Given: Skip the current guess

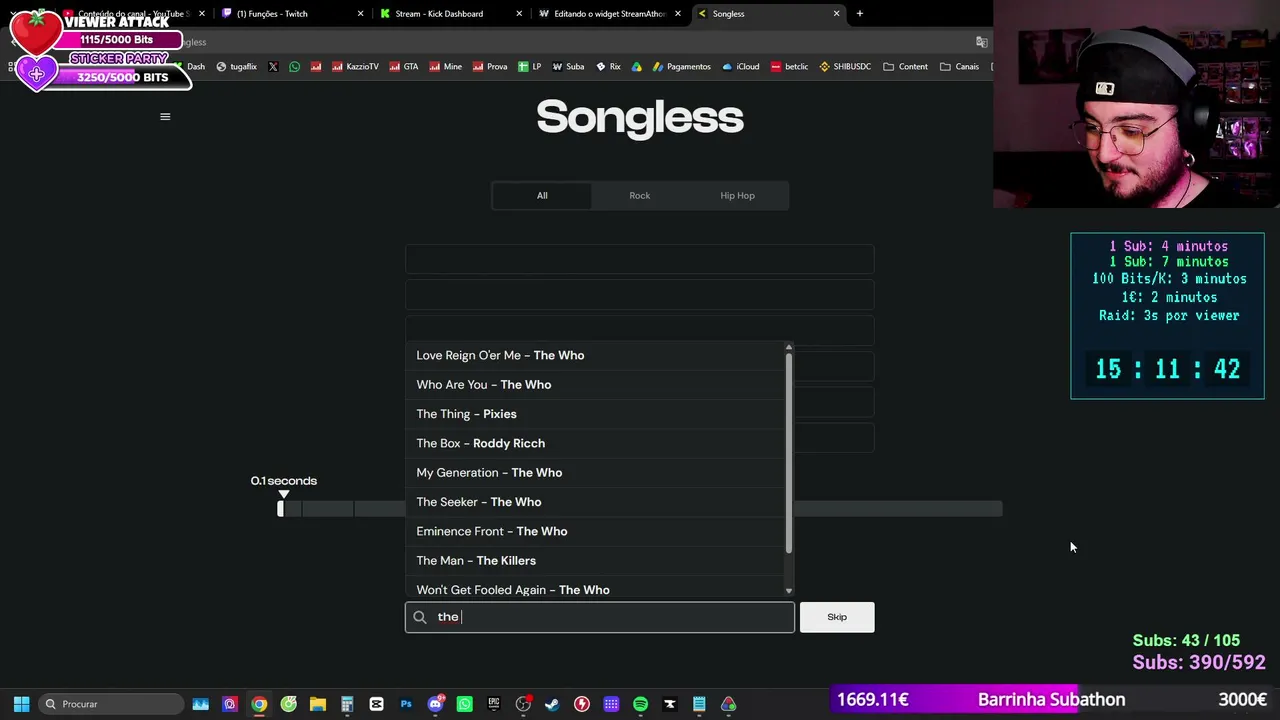Looking at the screenshot, I should point(837,617).
